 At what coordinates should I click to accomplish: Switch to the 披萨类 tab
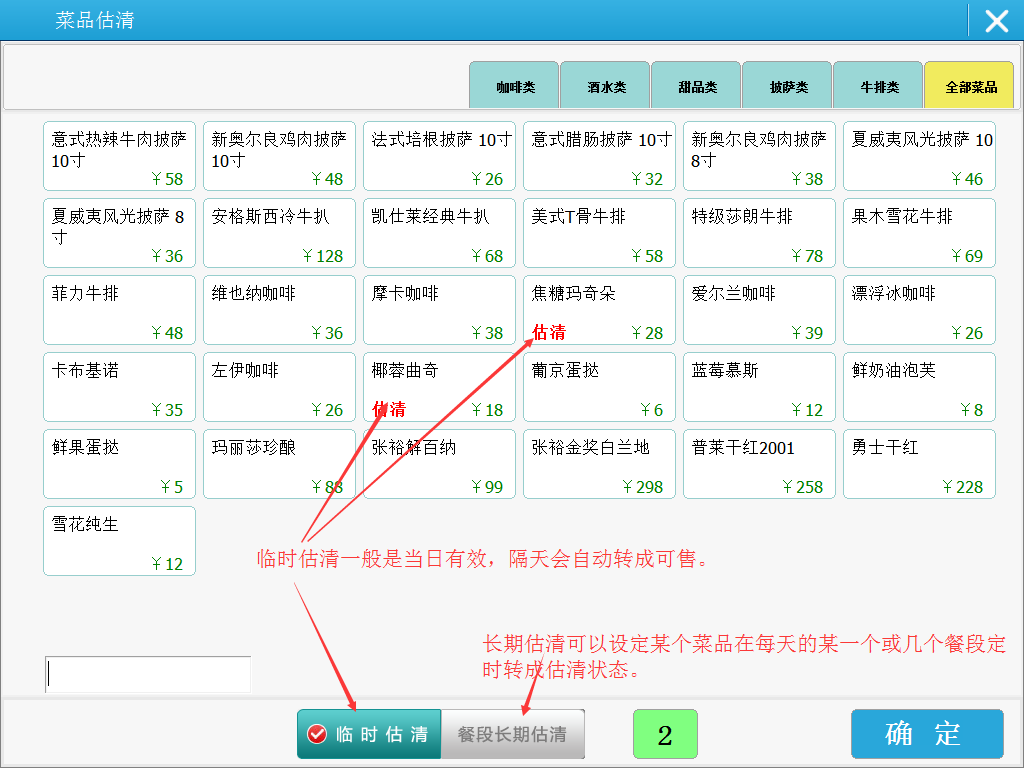(x=787, y=86)
